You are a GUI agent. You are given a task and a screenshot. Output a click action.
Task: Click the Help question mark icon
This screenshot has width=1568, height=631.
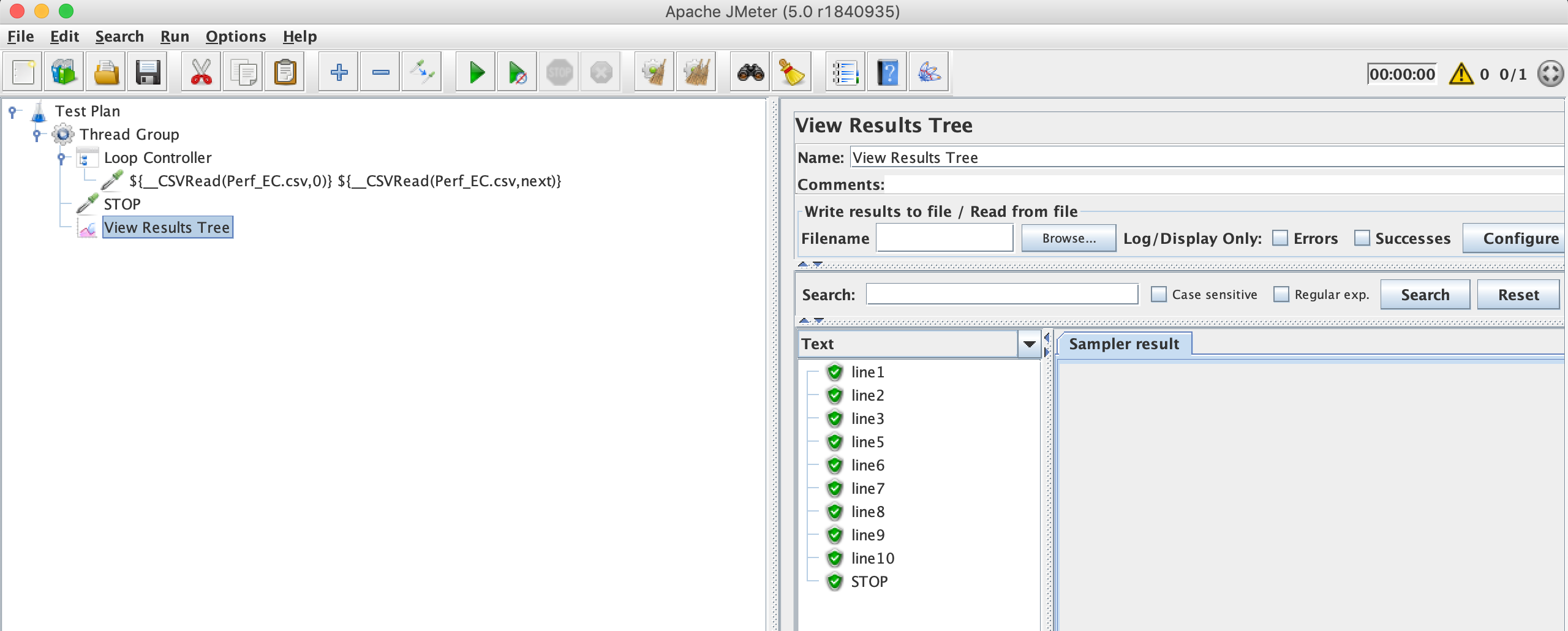click(x=888, y=73)
